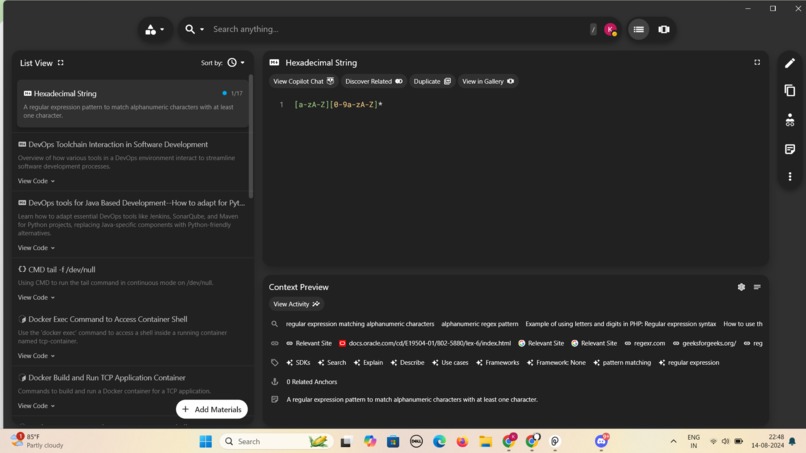Open the user profile avatar
The width and height of the screenshot is (806, 453).
pos(610,30)
